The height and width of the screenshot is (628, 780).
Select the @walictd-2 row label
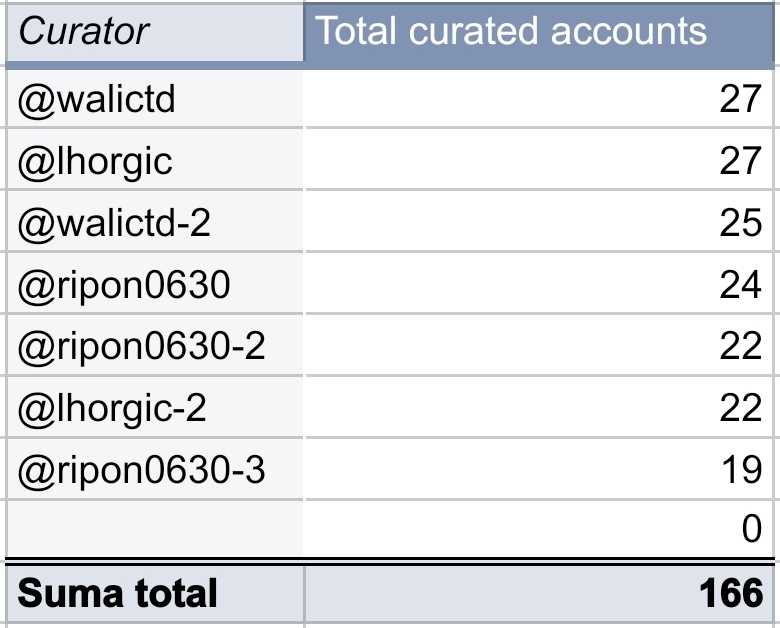(114, 223)
